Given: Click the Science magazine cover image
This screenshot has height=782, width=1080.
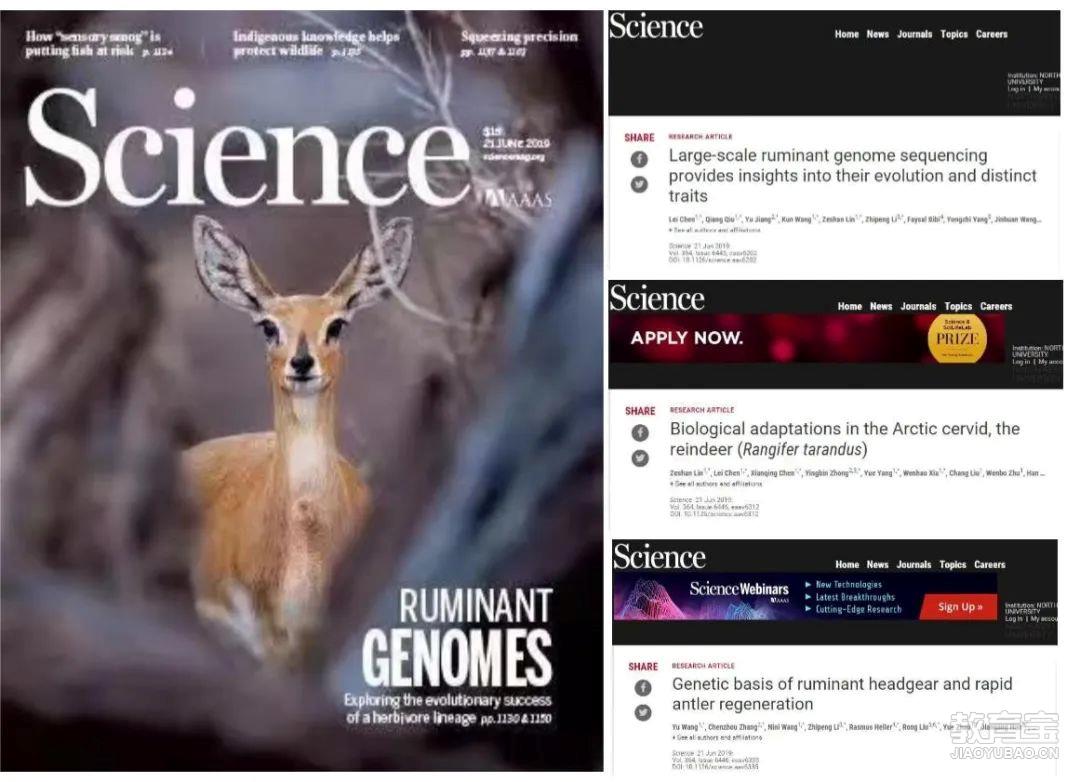Looking at the screenshot, I should pyautogui.click(x=302, y=391).
